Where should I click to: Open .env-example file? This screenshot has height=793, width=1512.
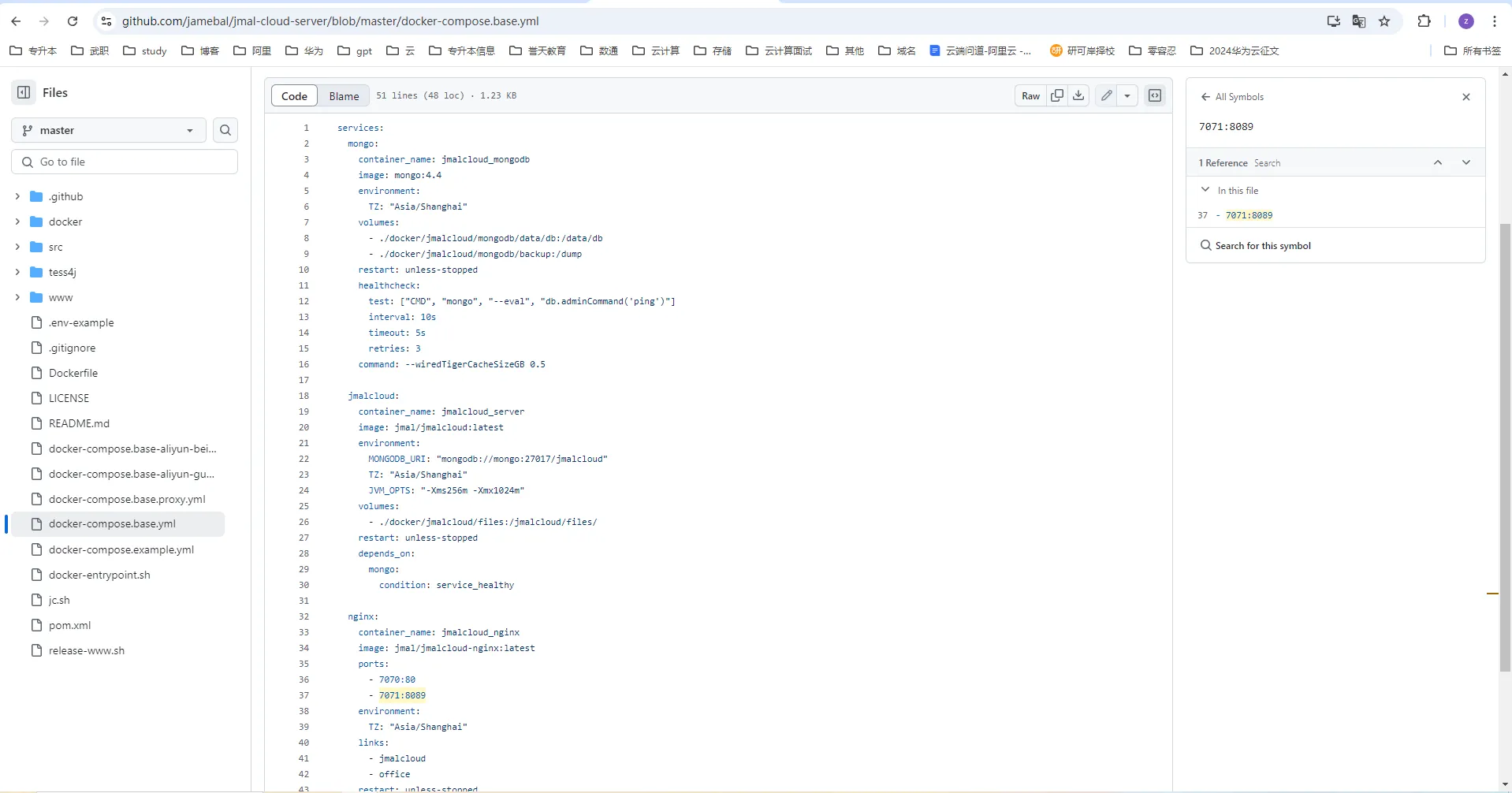pyautogui.click(x=81, y=322)
